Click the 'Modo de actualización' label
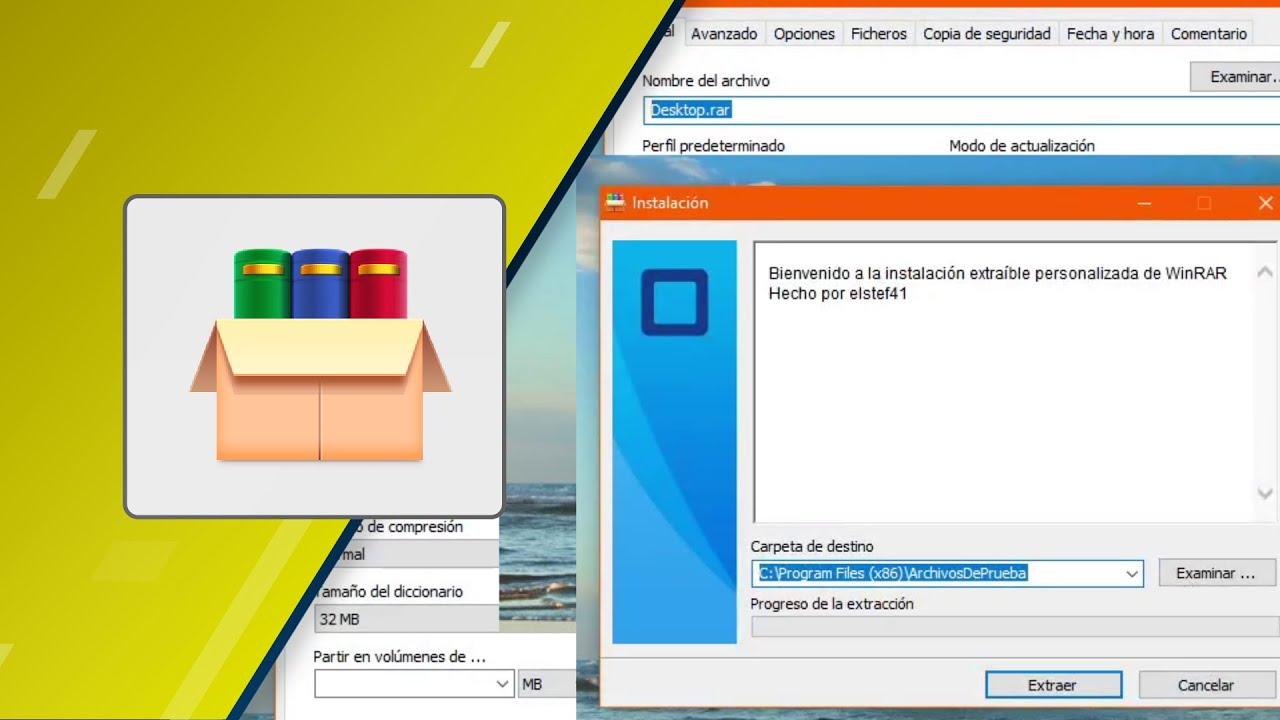Screen dimensions: 1280x720 pos(1022,146)
